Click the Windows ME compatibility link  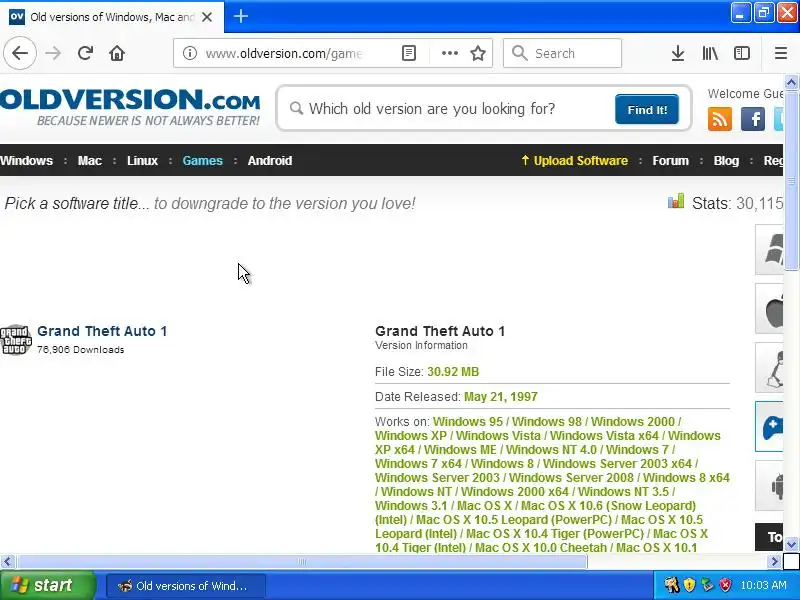[460, 449]
